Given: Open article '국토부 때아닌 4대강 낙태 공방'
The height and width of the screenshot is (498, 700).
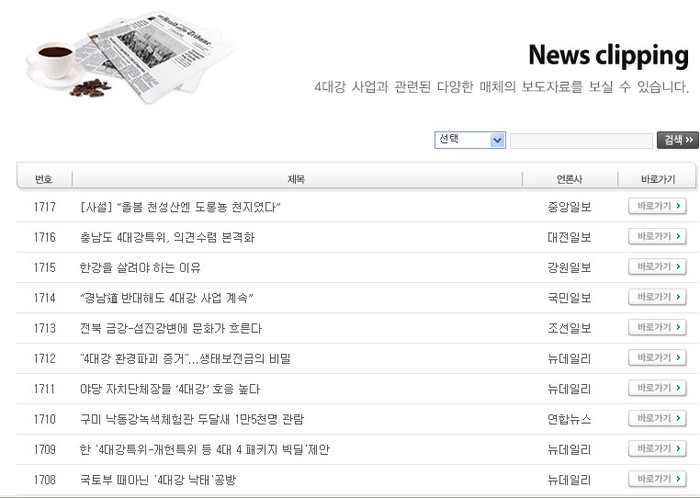Looking at the screenshot, I should pyautogui.click(x=158, y=480).
